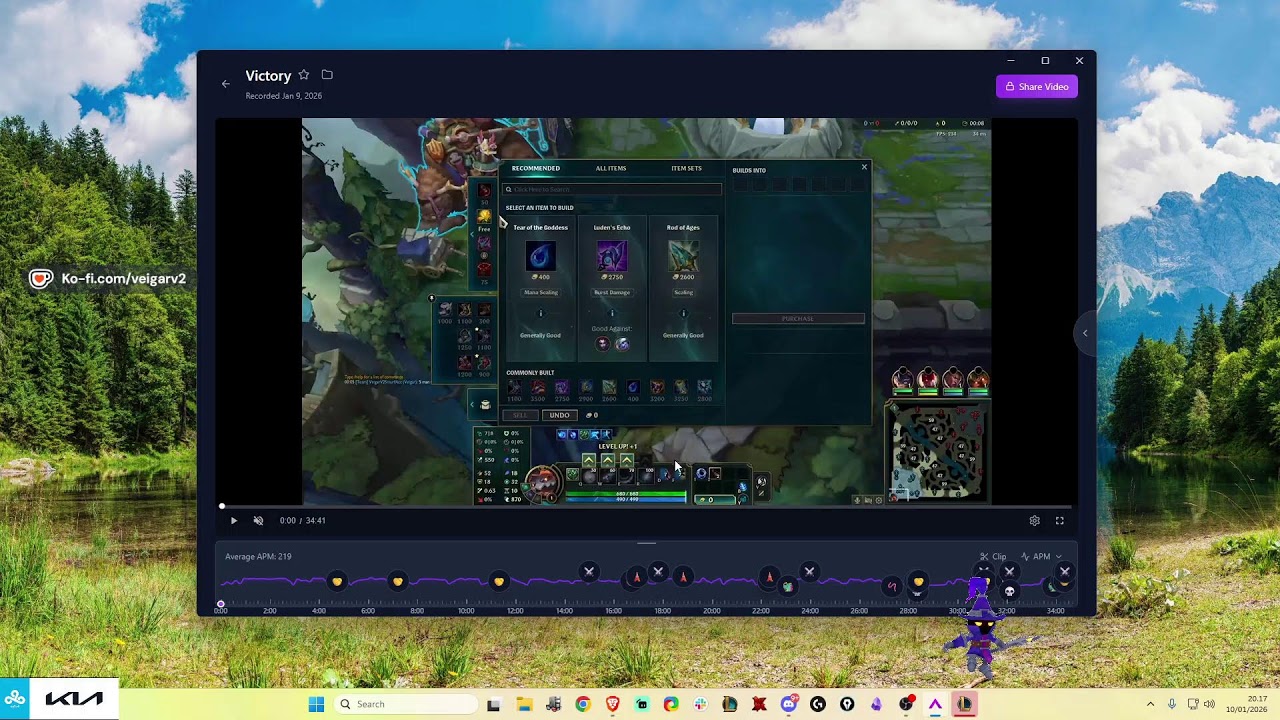Click the item shop search field
Viewport: 1280px width, 720px height.
(612, 189)
